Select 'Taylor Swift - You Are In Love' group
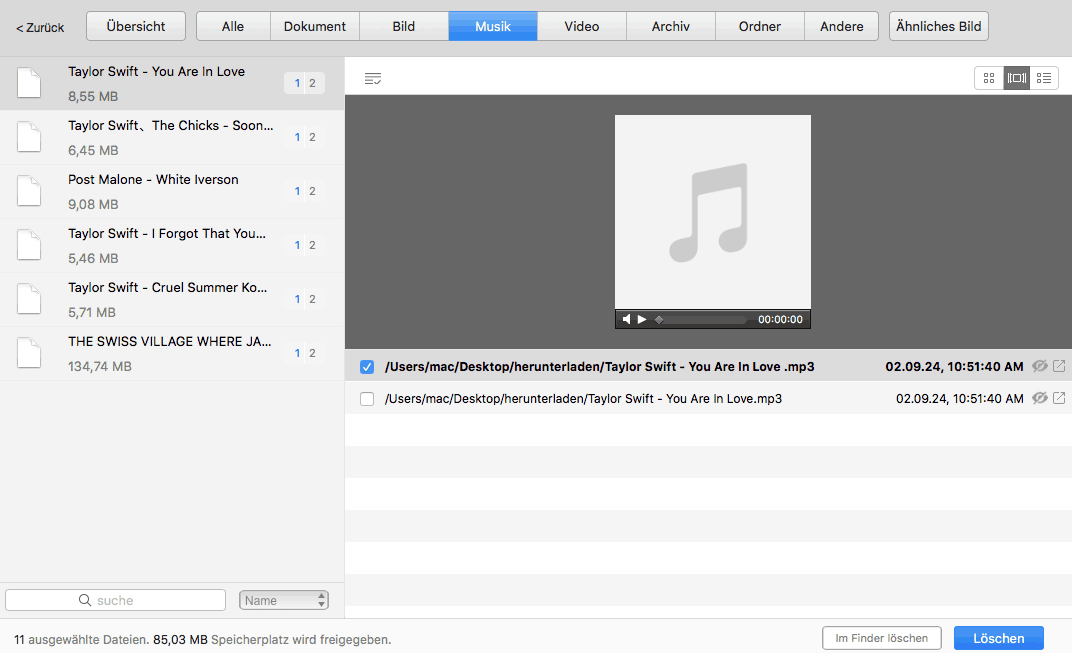Screen dimensions: 1072x653 pos(172,83)
